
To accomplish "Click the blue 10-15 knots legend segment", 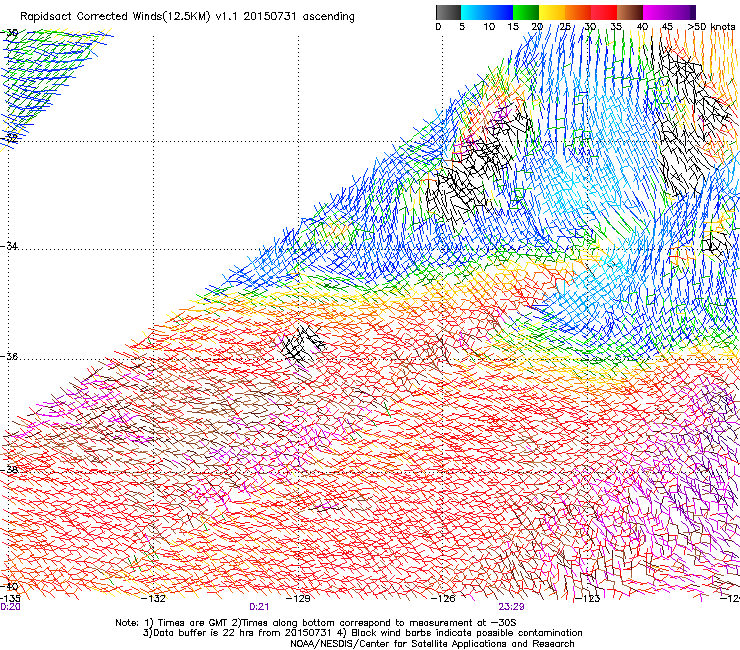I will [x=499, y=12].
